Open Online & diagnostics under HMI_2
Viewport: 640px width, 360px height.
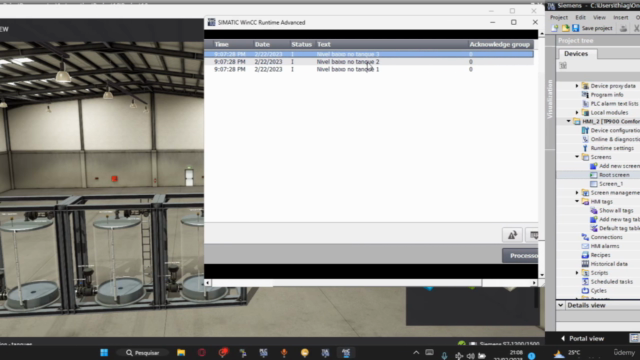(615, 139)
